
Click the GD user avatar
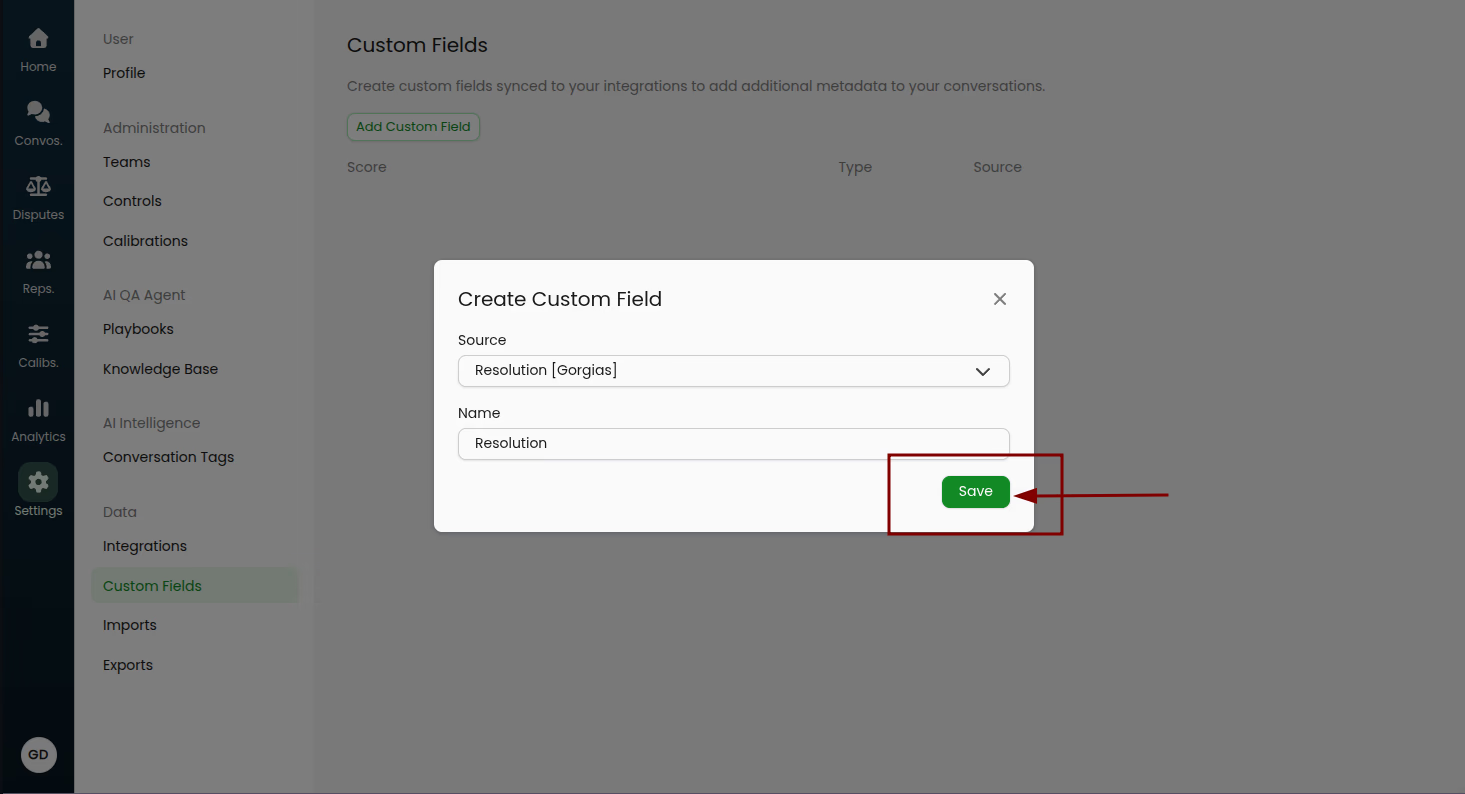pyautogui.click(x=38, y=755)
